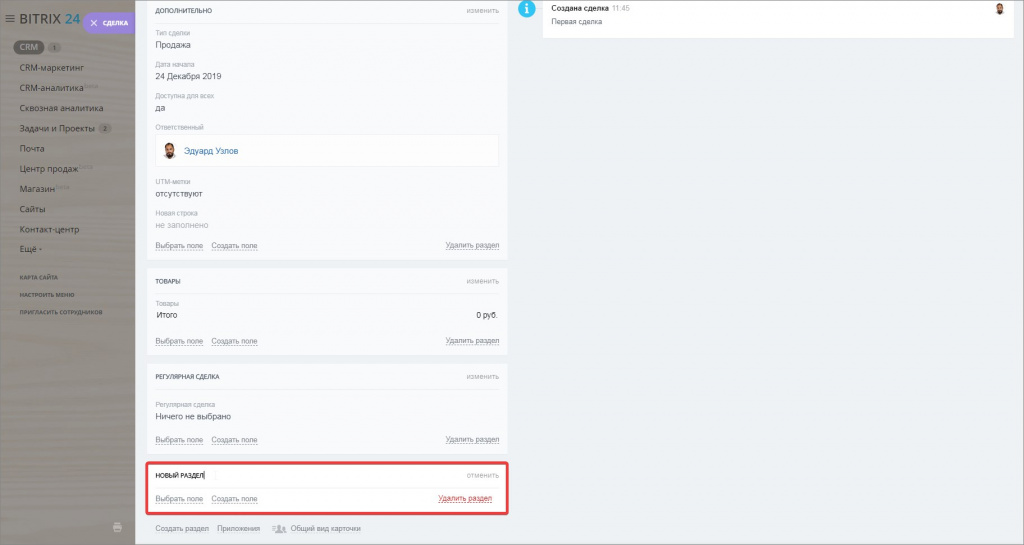Open CRM menu item
This screenshot has height=545, width=1024.
point(29,47)
